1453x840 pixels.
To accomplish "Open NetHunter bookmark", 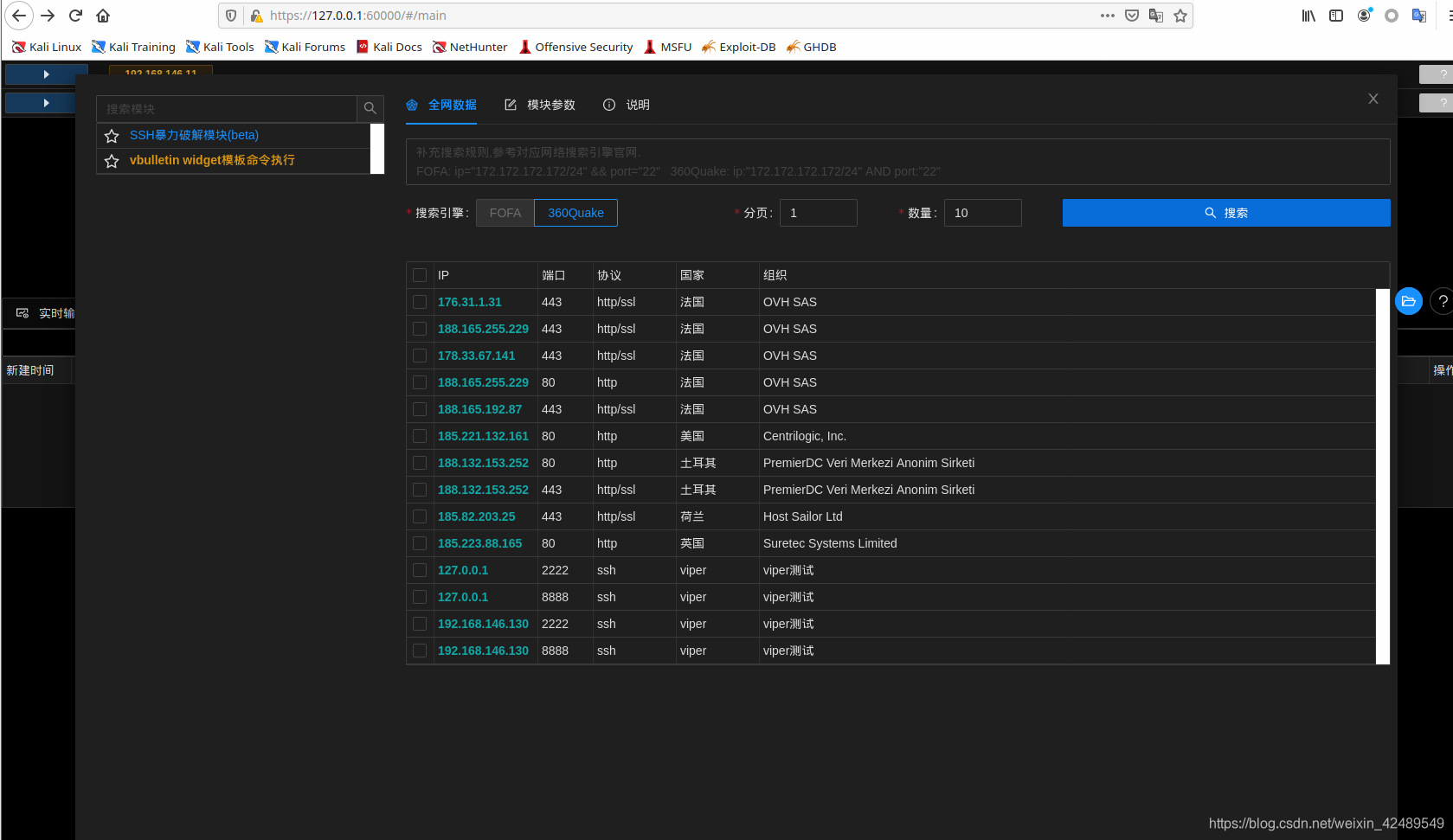I will (x=470, y=47).
